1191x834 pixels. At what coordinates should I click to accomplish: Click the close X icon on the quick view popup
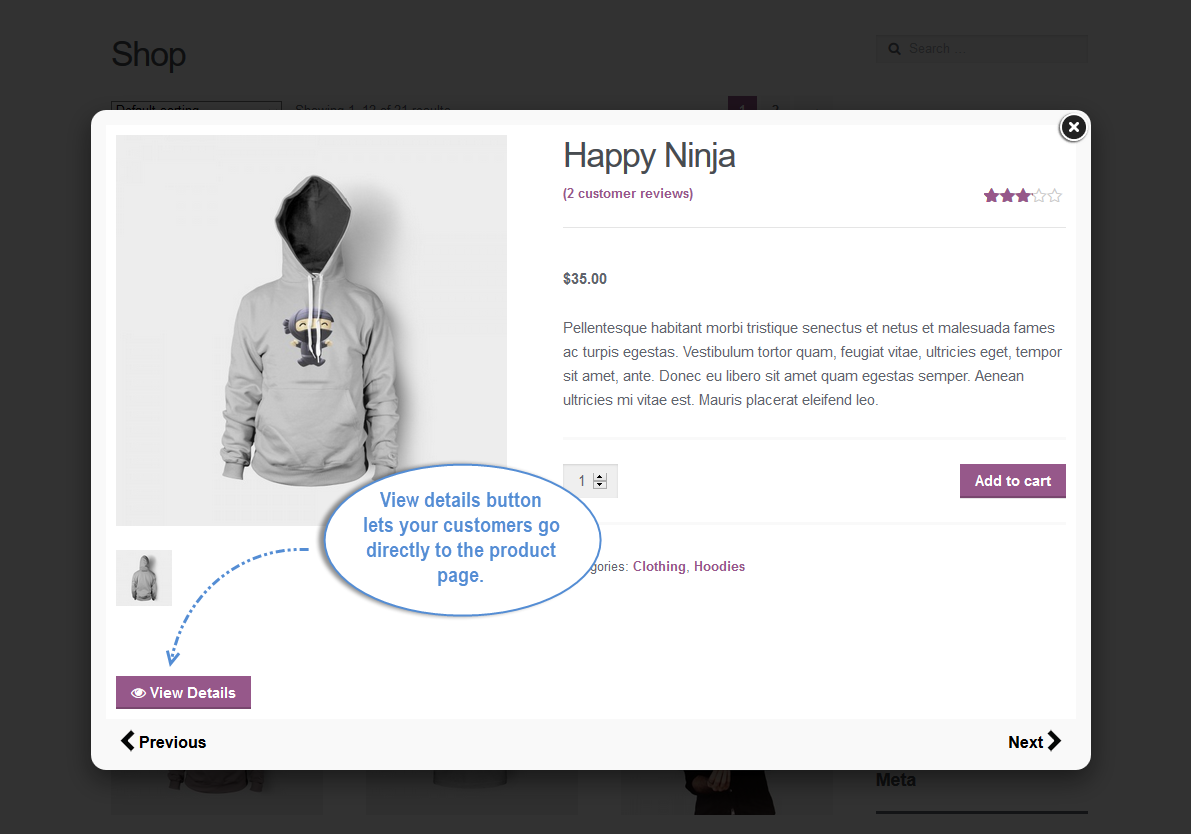[1073, 127]
